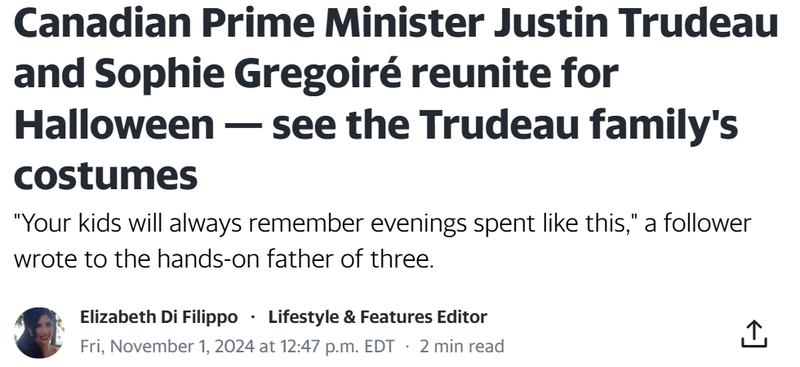Click the share article upload icon
800x367 pixels.
point(755,334)
